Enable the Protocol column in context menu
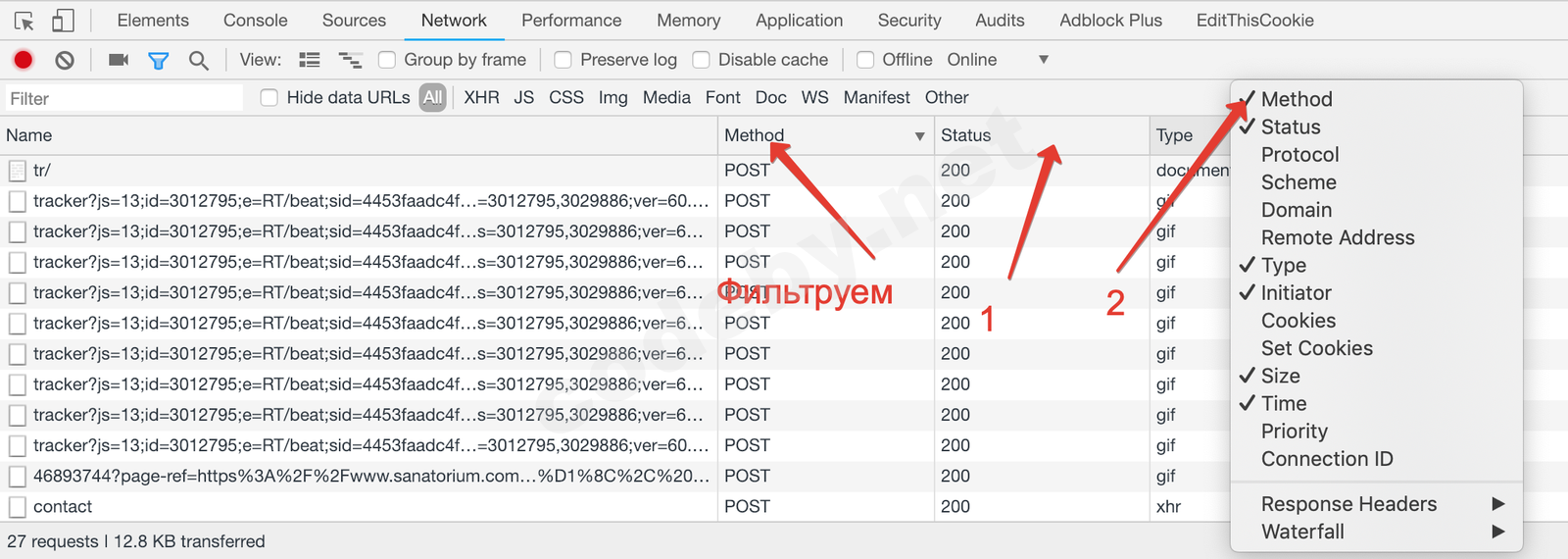The width and height of the screenshot is (1568, 559). (x=1299, y=155)
